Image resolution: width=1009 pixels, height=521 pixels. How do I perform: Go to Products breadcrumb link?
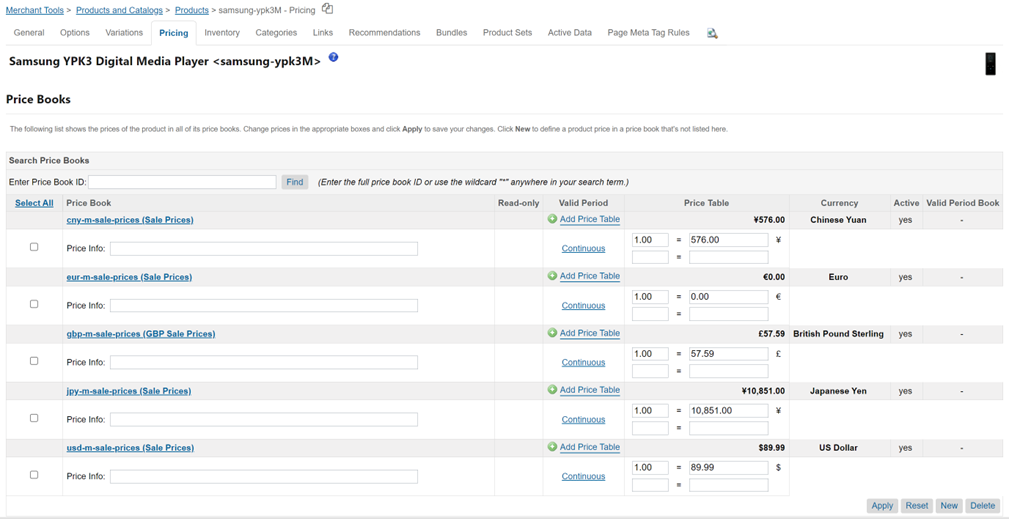pos(192,10)
